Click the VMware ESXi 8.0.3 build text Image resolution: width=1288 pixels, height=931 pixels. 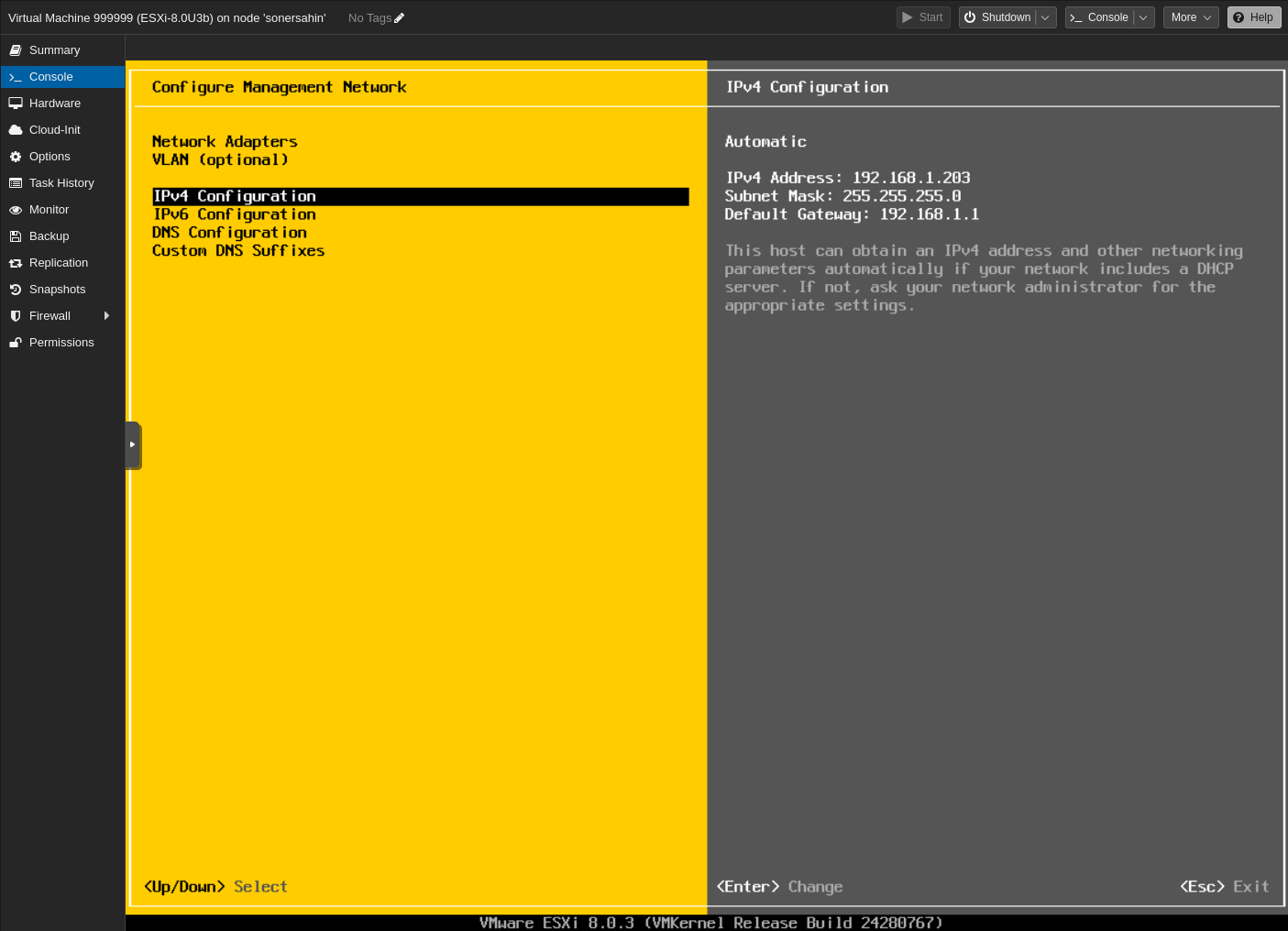point(710,923)
